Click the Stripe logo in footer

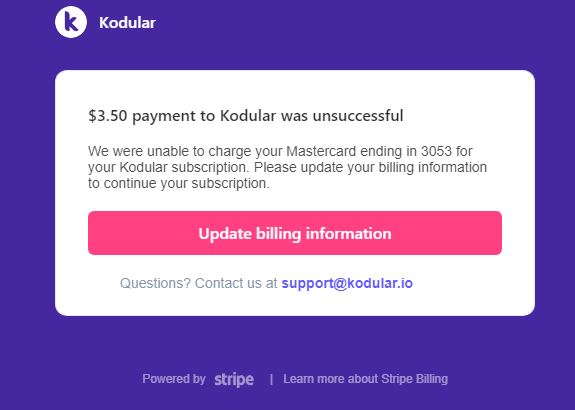click(x=234, y=379)
